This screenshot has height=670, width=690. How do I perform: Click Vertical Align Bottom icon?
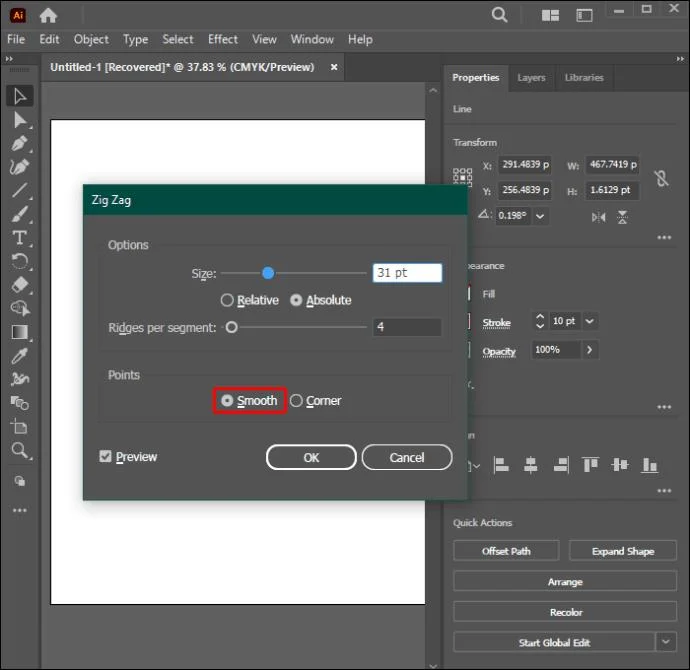click(x=650, y=465)
